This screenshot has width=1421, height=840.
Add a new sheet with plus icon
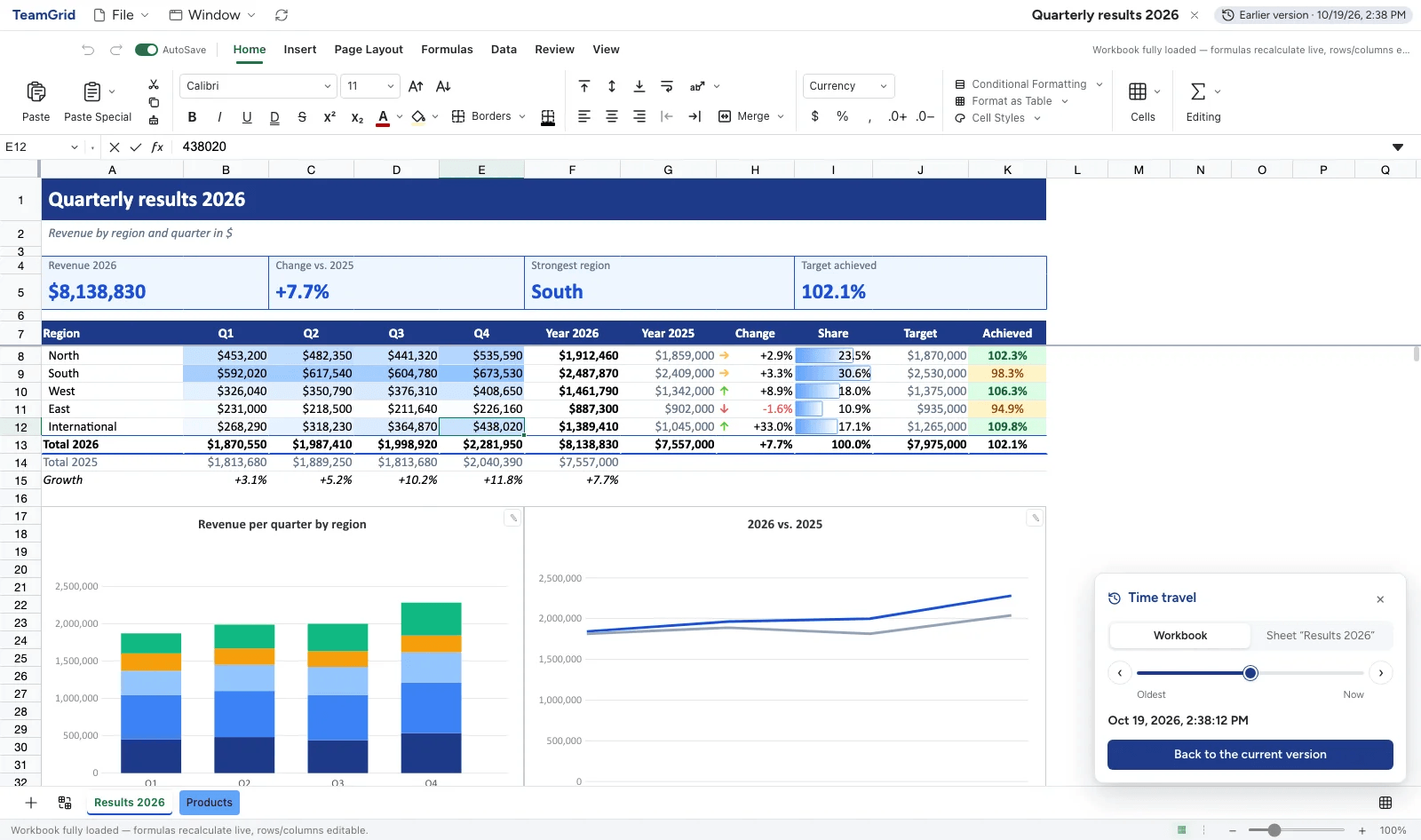(x=31, y=803)
